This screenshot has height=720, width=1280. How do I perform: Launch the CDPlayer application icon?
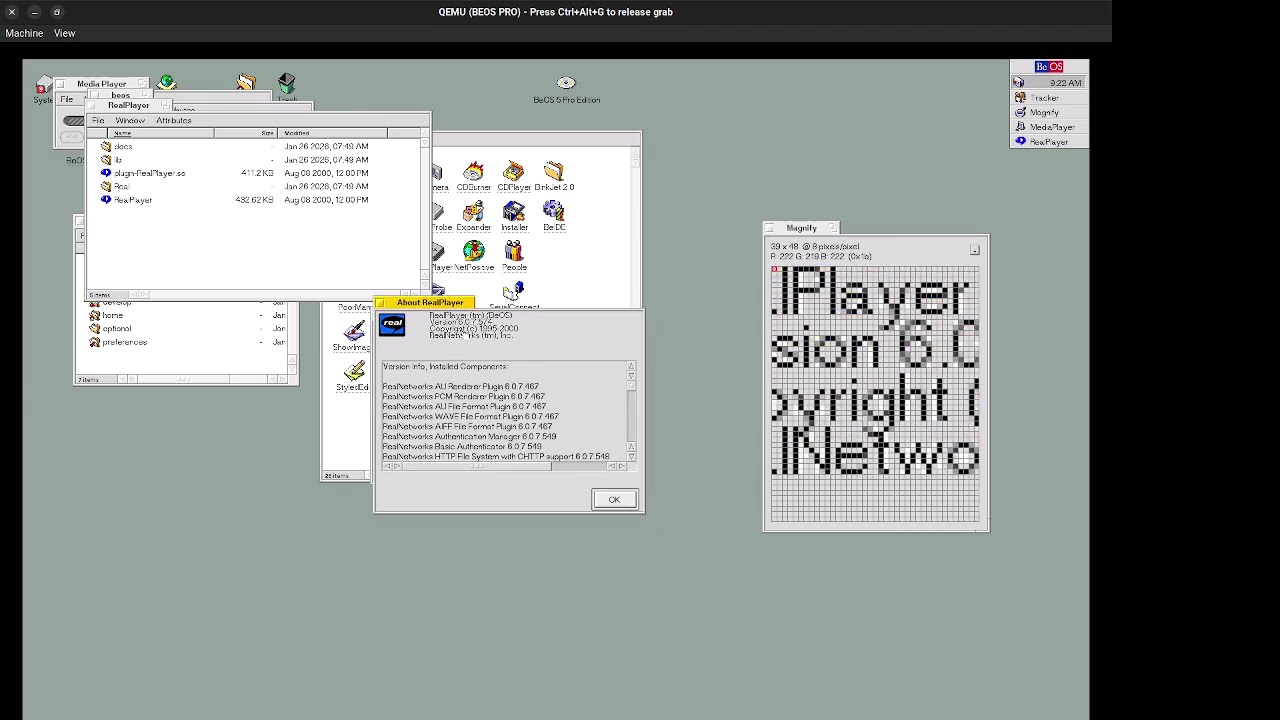point(513,172)
